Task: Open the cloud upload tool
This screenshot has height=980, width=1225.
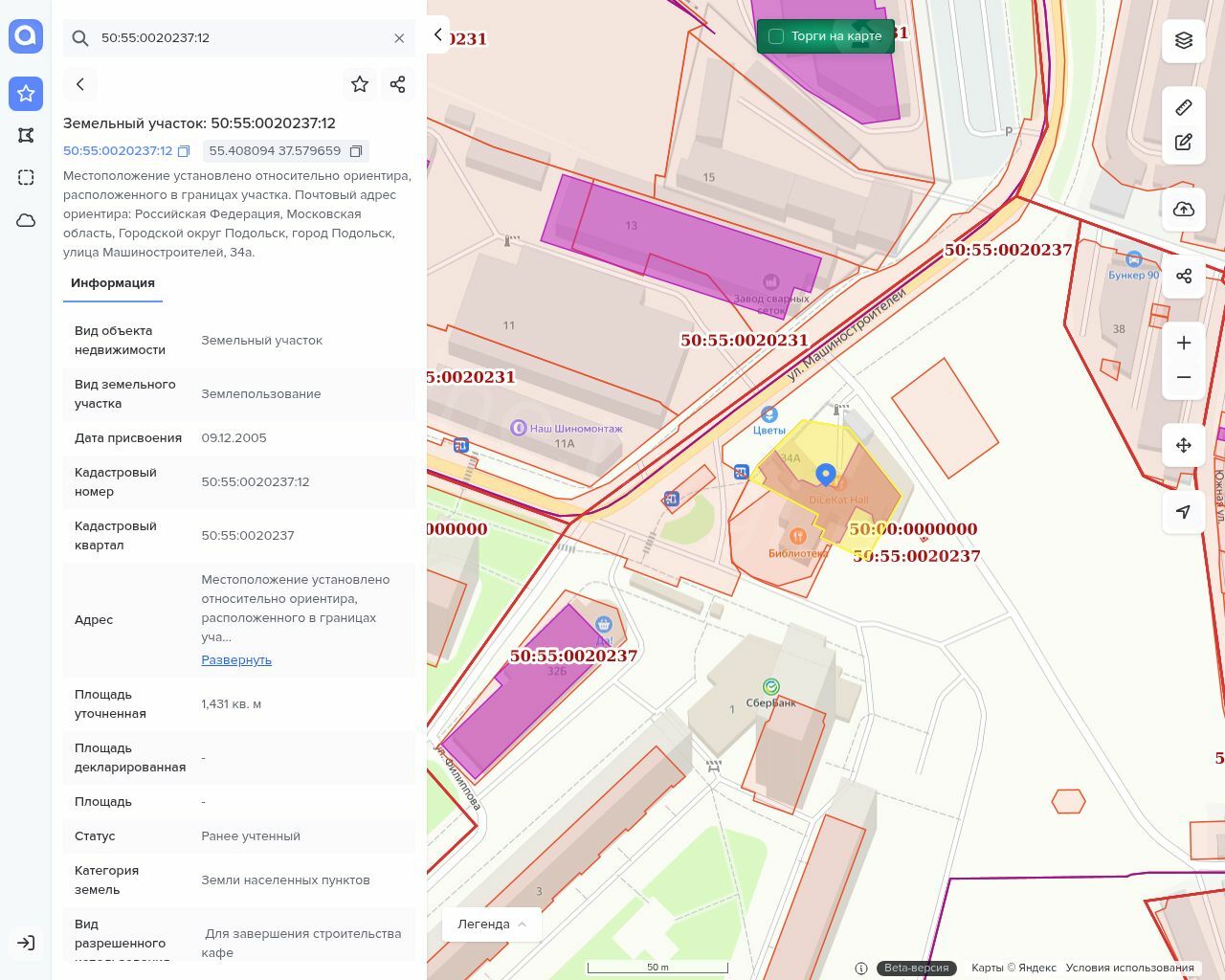Action: point(1184,210)
